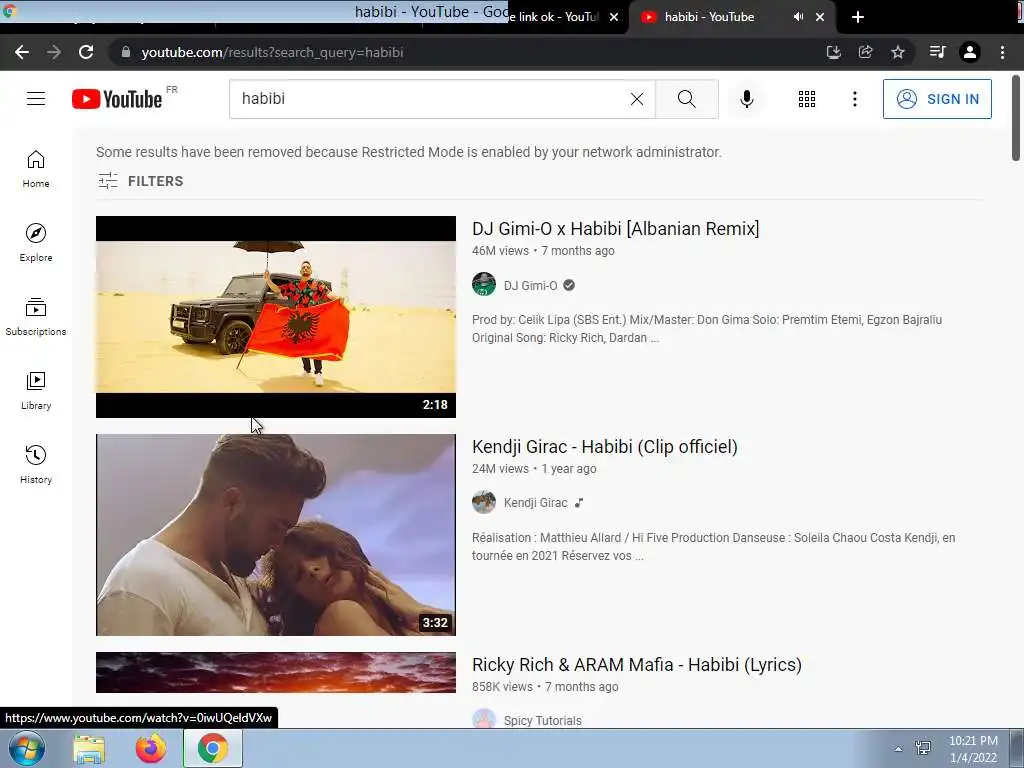Bookmark this page with the star

898,52
